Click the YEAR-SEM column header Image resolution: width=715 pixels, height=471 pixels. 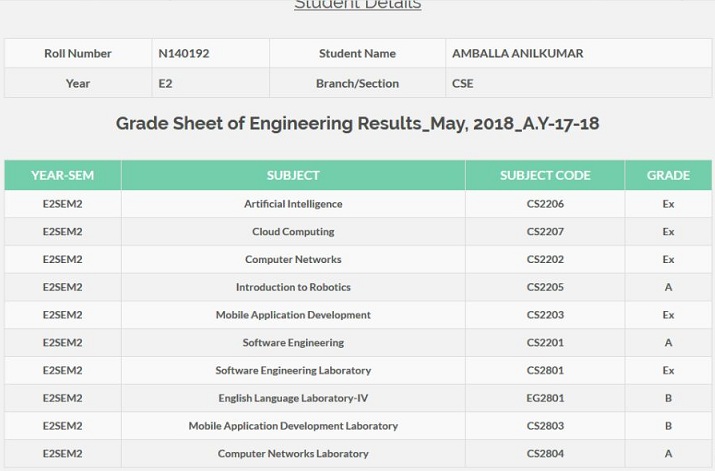pyautogui.click(x=63, y=175)
